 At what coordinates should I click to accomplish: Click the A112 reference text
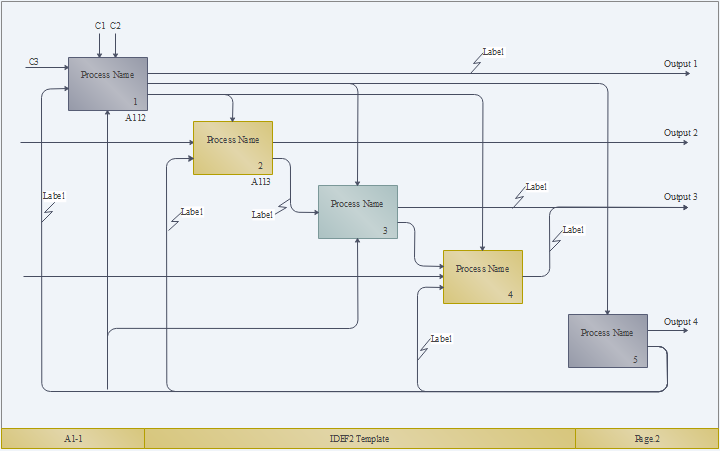pyautogui.click(x=135, y=118)
